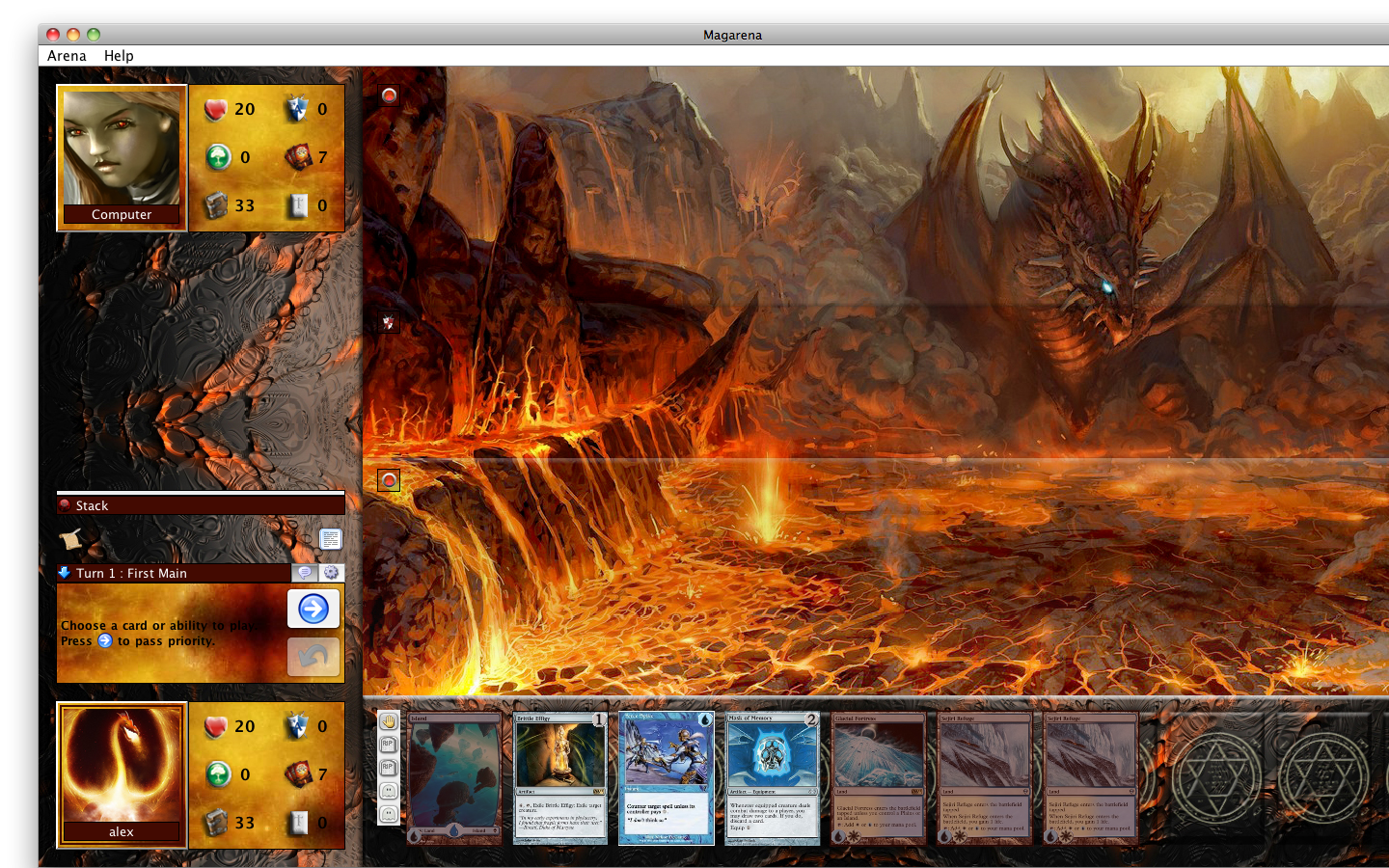
Task: Click 'Choose a card or ability to play' prompt
Action: click(159, 625)
